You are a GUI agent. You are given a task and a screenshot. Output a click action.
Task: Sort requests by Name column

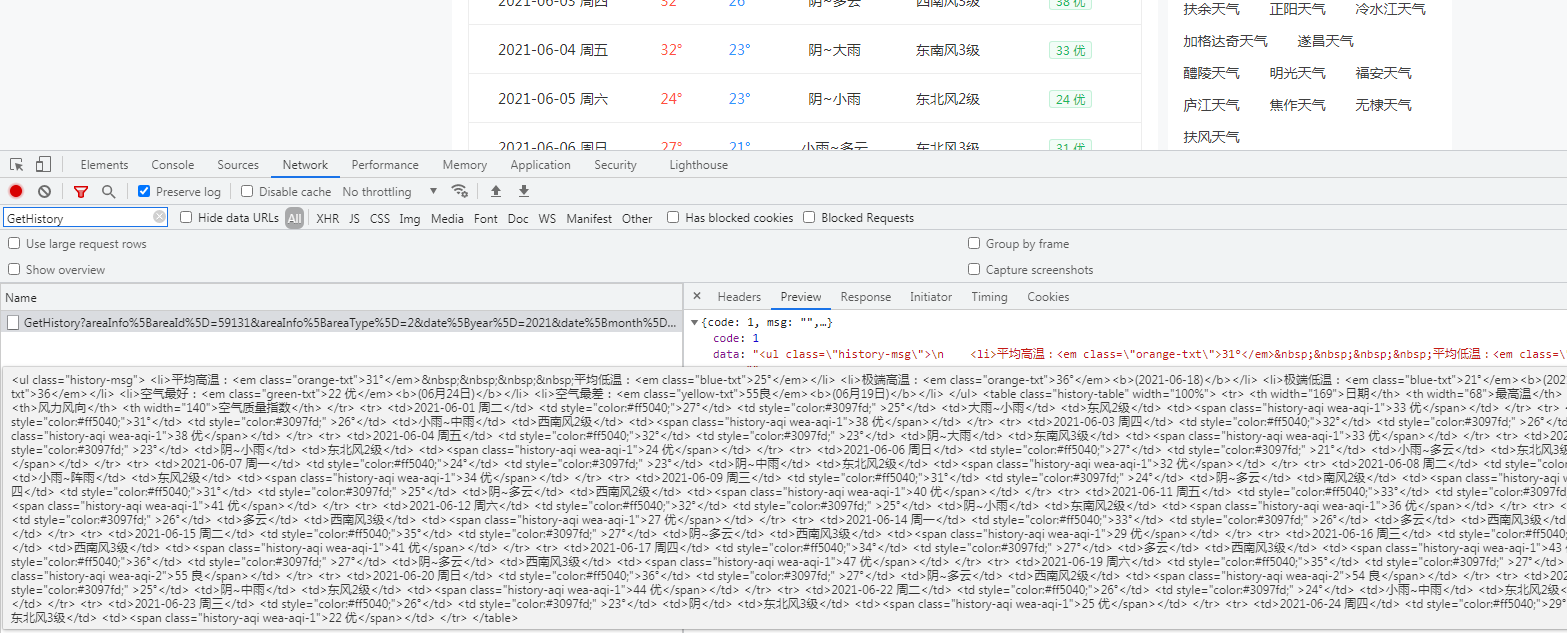tap(341, 297)
